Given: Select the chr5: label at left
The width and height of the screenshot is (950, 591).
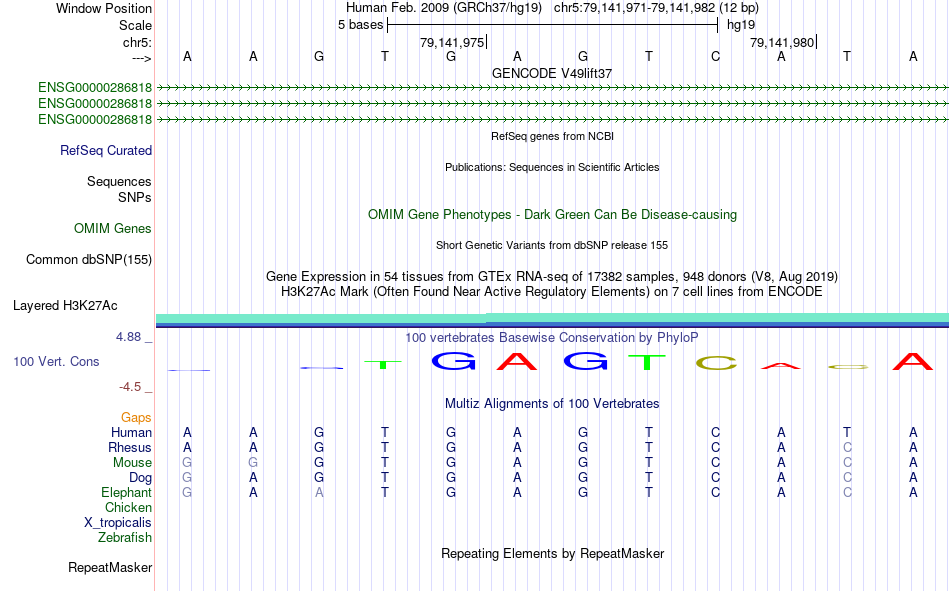Looking at the screenshot, I should [x=137, y=42].
